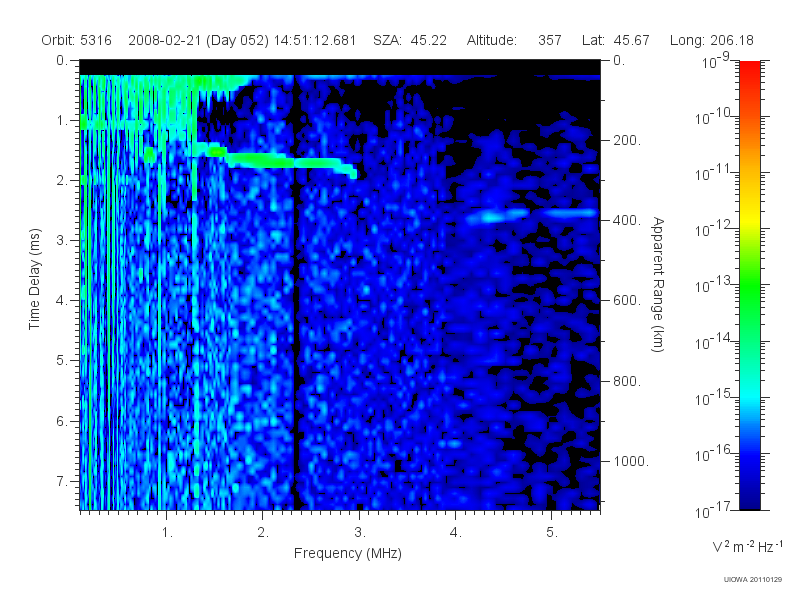Click the frequency tick label 3.
Screen dimensions: 800x600
tap(360, 532)
